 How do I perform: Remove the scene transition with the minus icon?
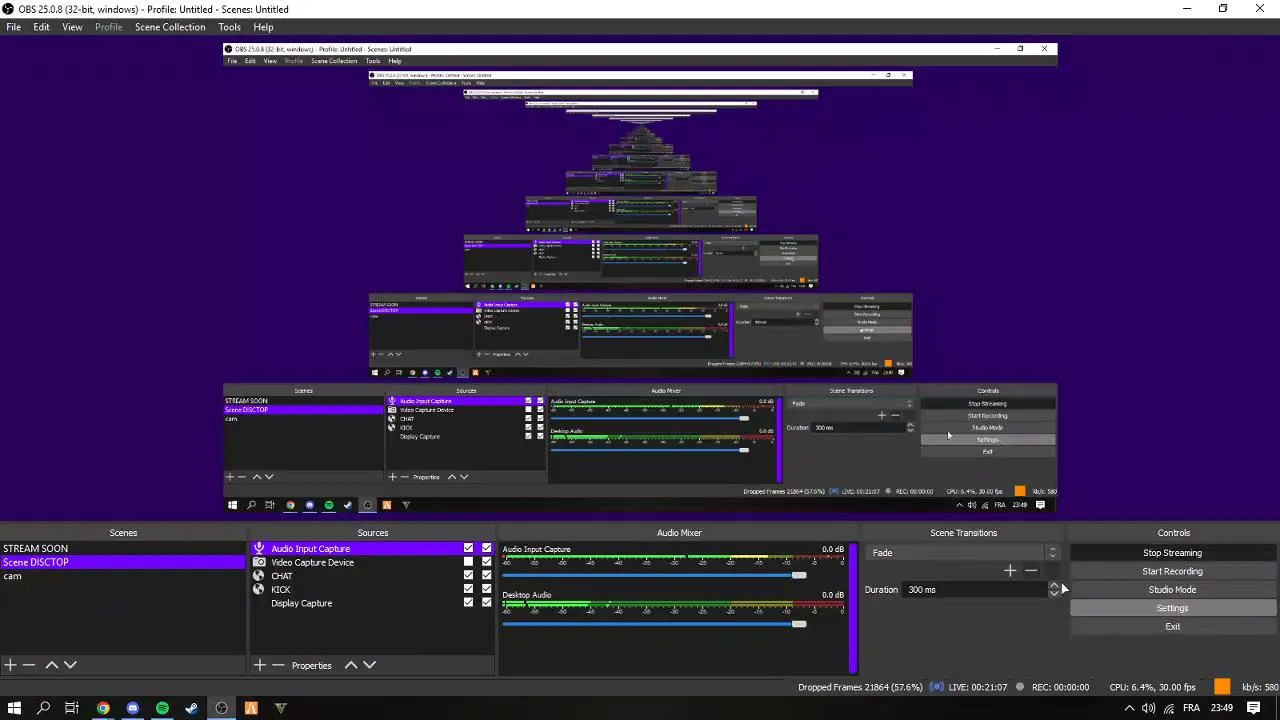1031,571
